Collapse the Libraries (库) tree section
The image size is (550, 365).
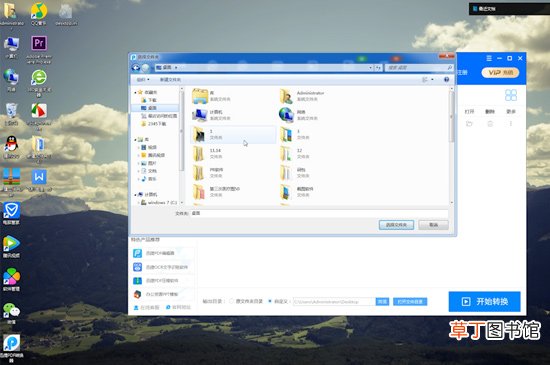click(135, 140)
